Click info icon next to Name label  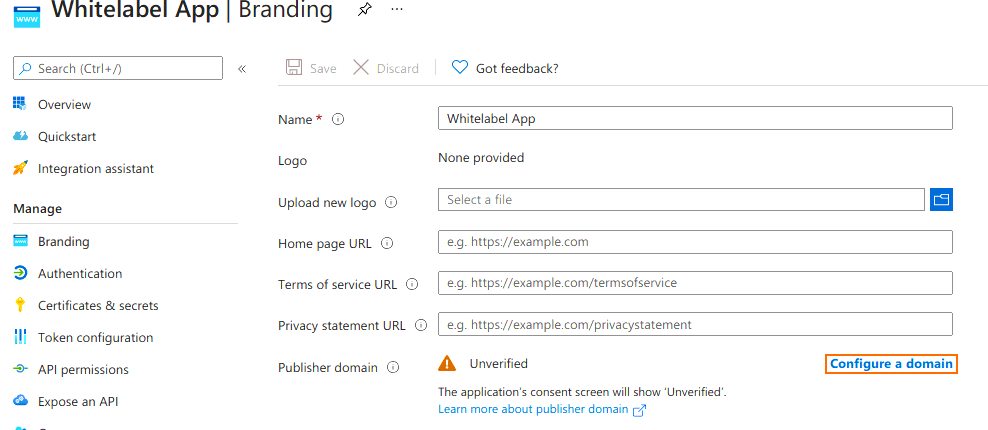[x=338, y=120]
